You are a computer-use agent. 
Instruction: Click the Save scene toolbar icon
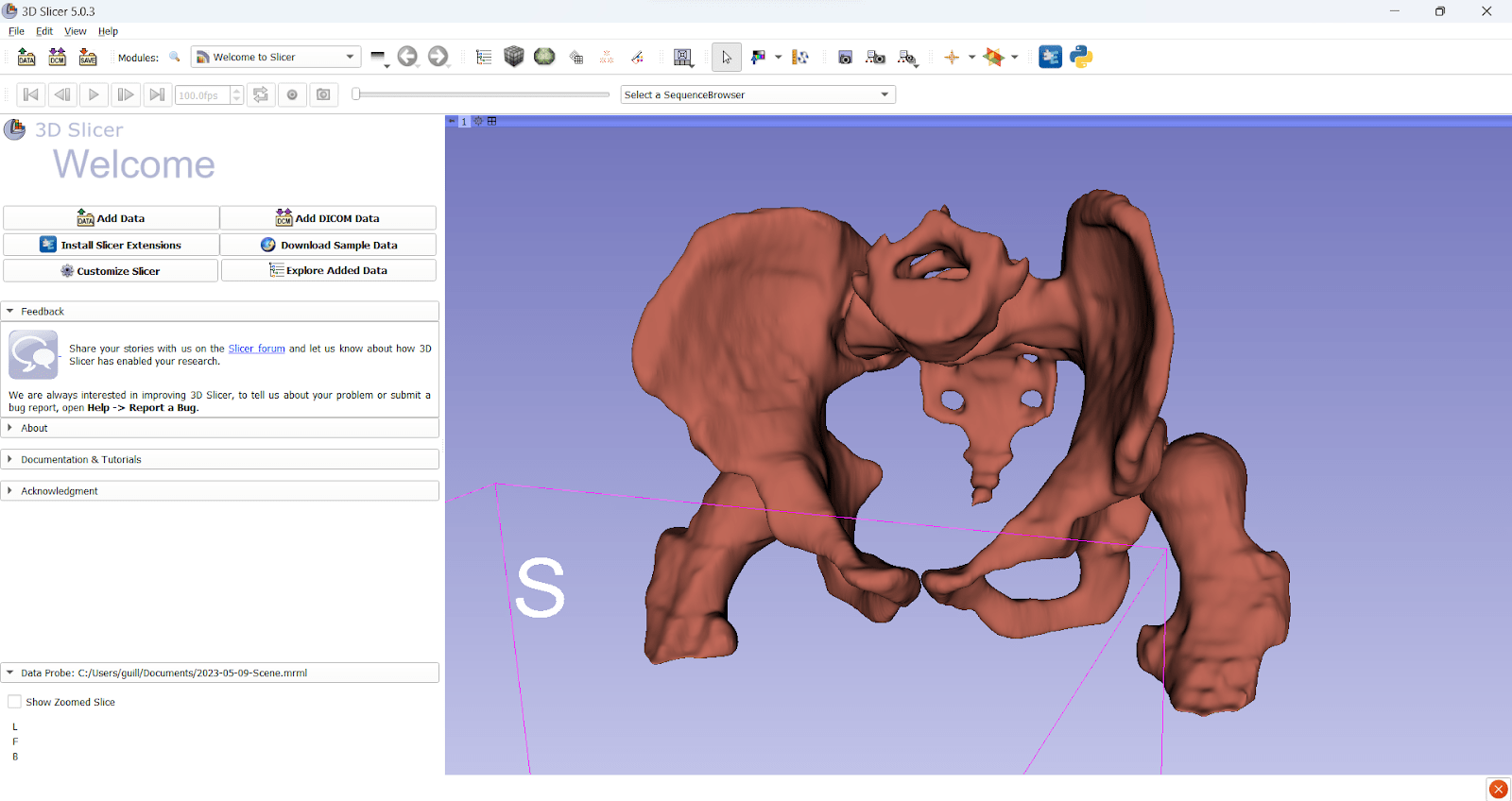[x=88, y=58]
